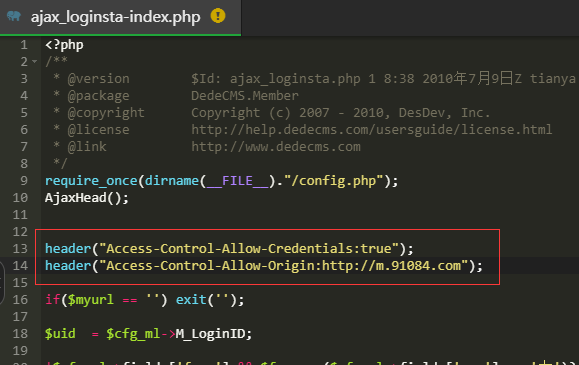
Task: Click the '@package' comment tag
Action: coord(99,96)
